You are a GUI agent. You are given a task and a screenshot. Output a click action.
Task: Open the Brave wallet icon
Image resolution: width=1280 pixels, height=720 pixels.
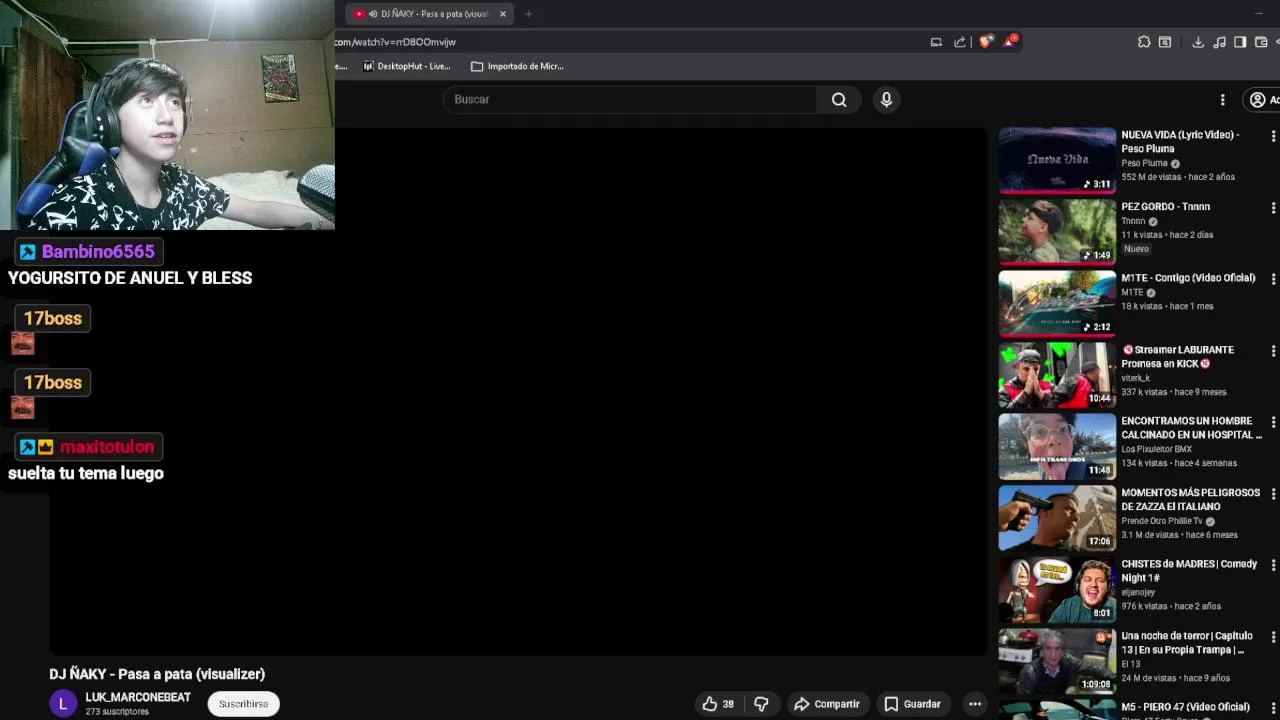[1261, 42]
